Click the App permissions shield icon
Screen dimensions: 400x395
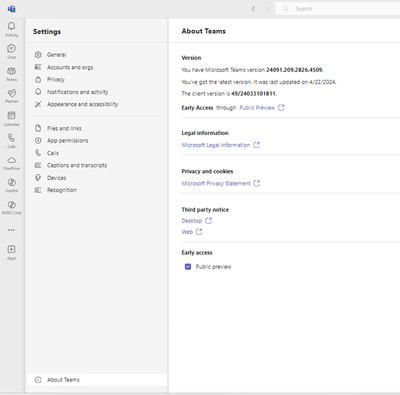[x=38, y=141]
